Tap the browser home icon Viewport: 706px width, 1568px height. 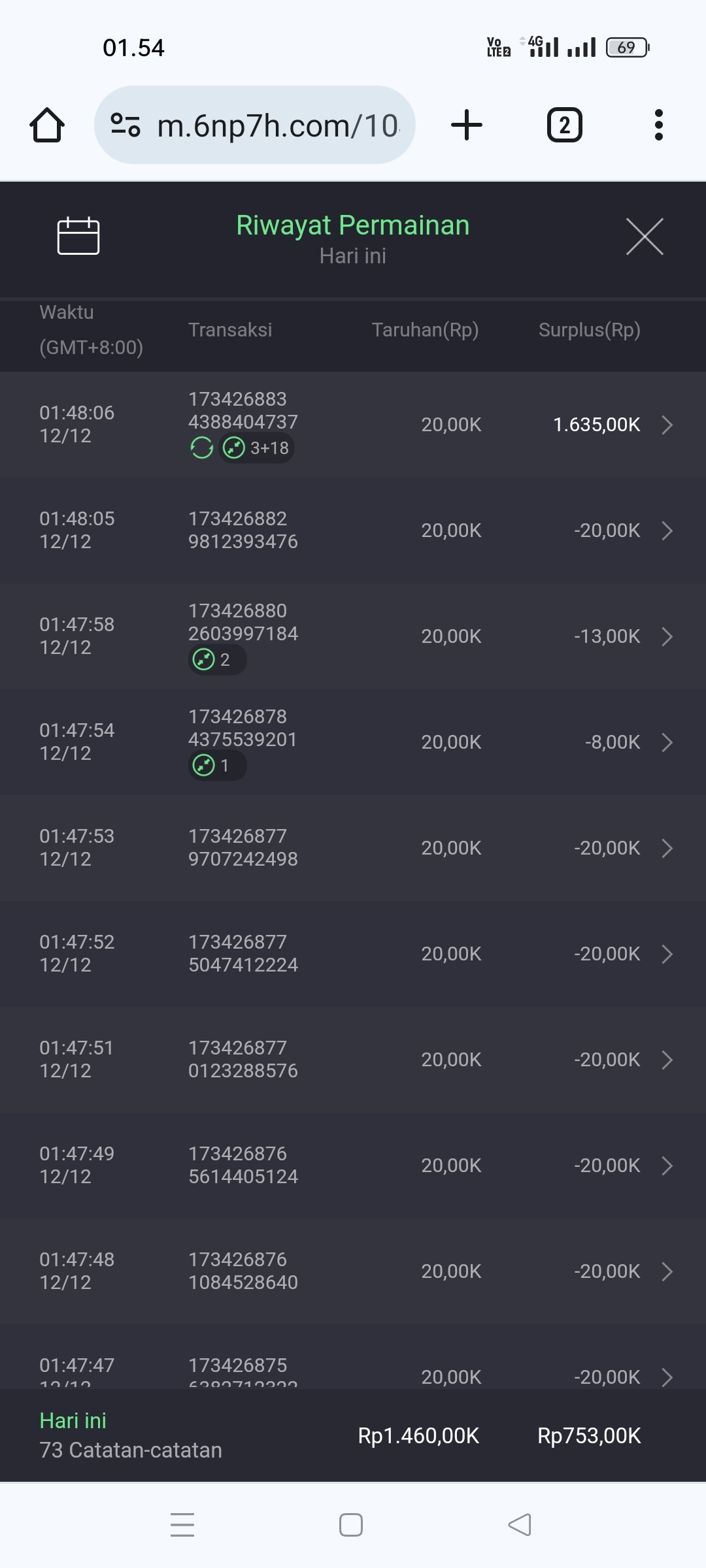click(47, 125)
